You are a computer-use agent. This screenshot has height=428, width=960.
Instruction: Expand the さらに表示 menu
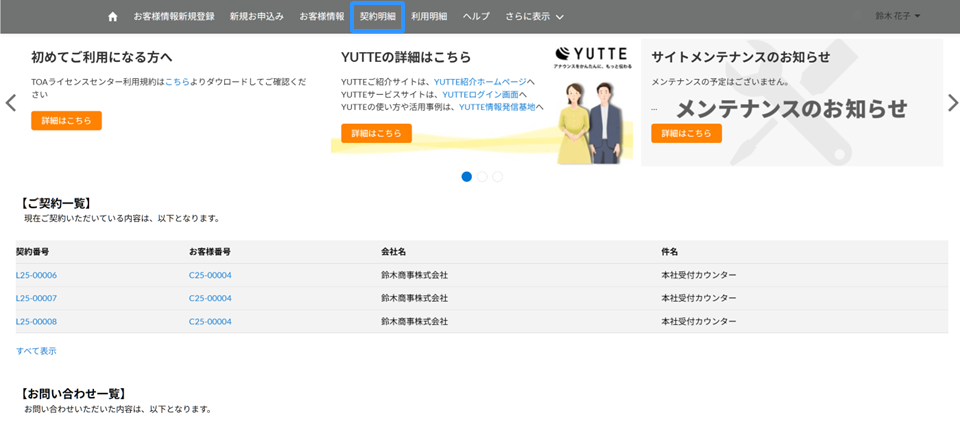(x=534, y=17)
